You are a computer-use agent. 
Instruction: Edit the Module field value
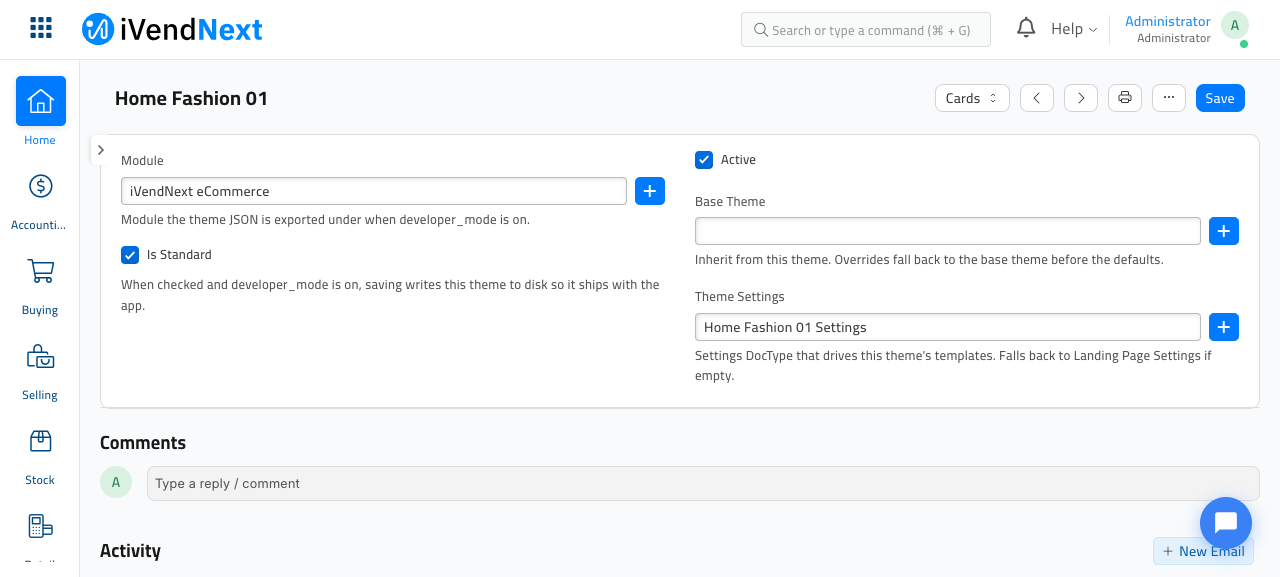pyautogui.click(x=374, y=191)
